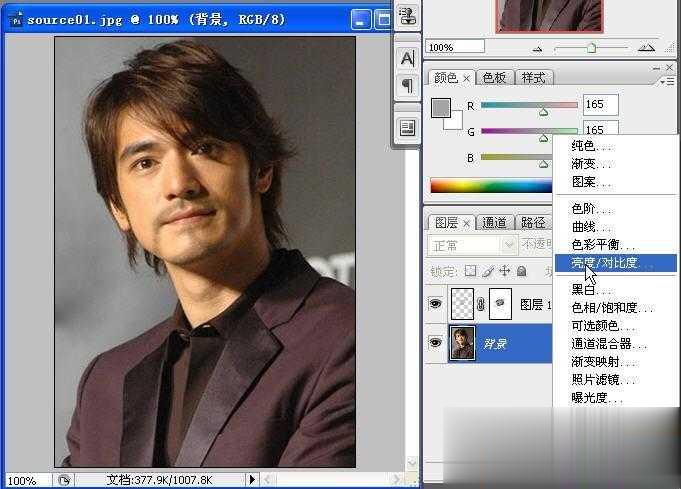The image size is (681, 489).
Task: Click the 图层 1 transparent layer thumbnail
Action: 463,304
